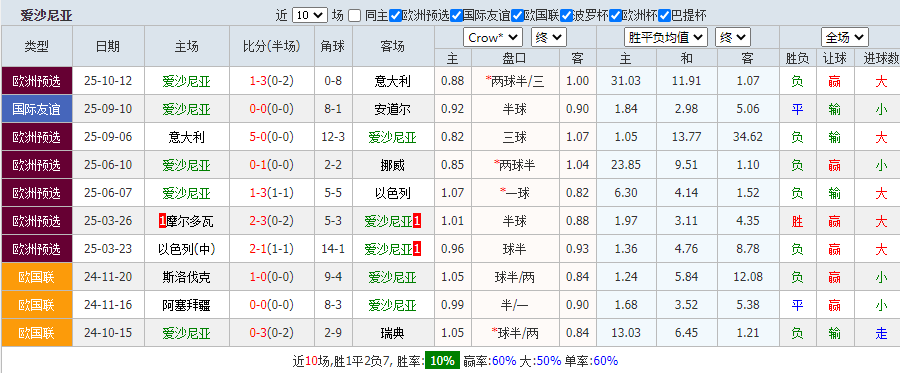Uncheck the 巴提杯 filter checkbox
The image size is (900, 373).
pos(665,15)
